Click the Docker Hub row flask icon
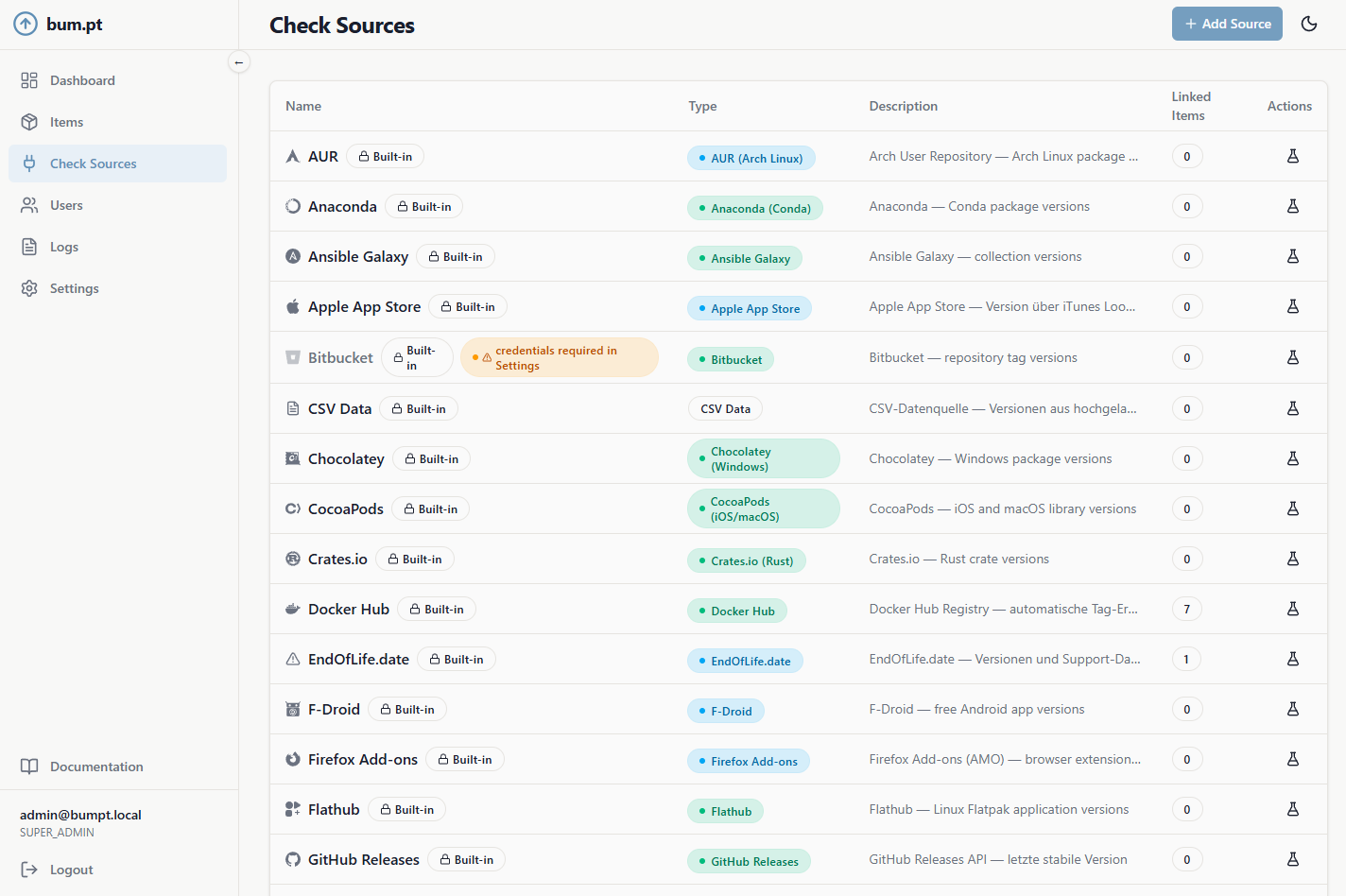 [x=1293, y=609]
